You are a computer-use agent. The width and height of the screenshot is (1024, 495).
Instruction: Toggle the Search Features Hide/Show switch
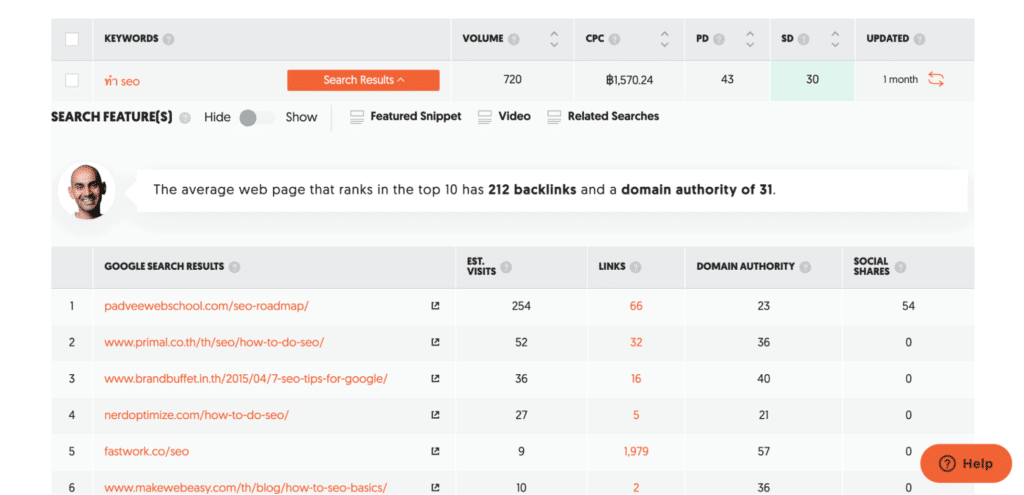coord(258,117)
